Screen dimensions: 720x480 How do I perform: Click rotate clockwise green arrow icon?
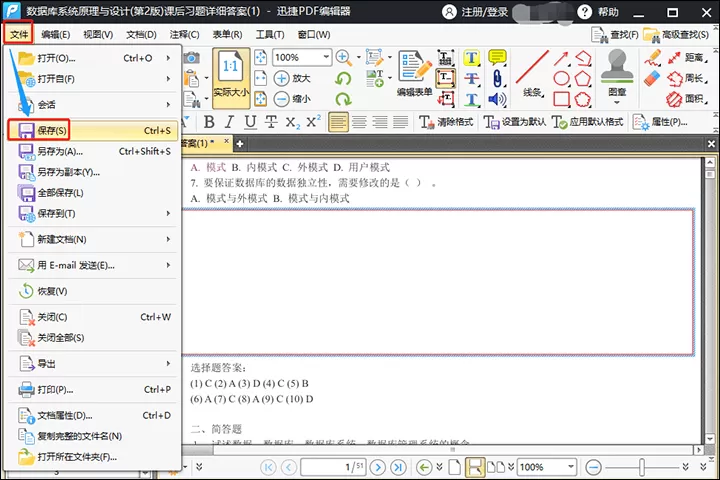[343, 99]
